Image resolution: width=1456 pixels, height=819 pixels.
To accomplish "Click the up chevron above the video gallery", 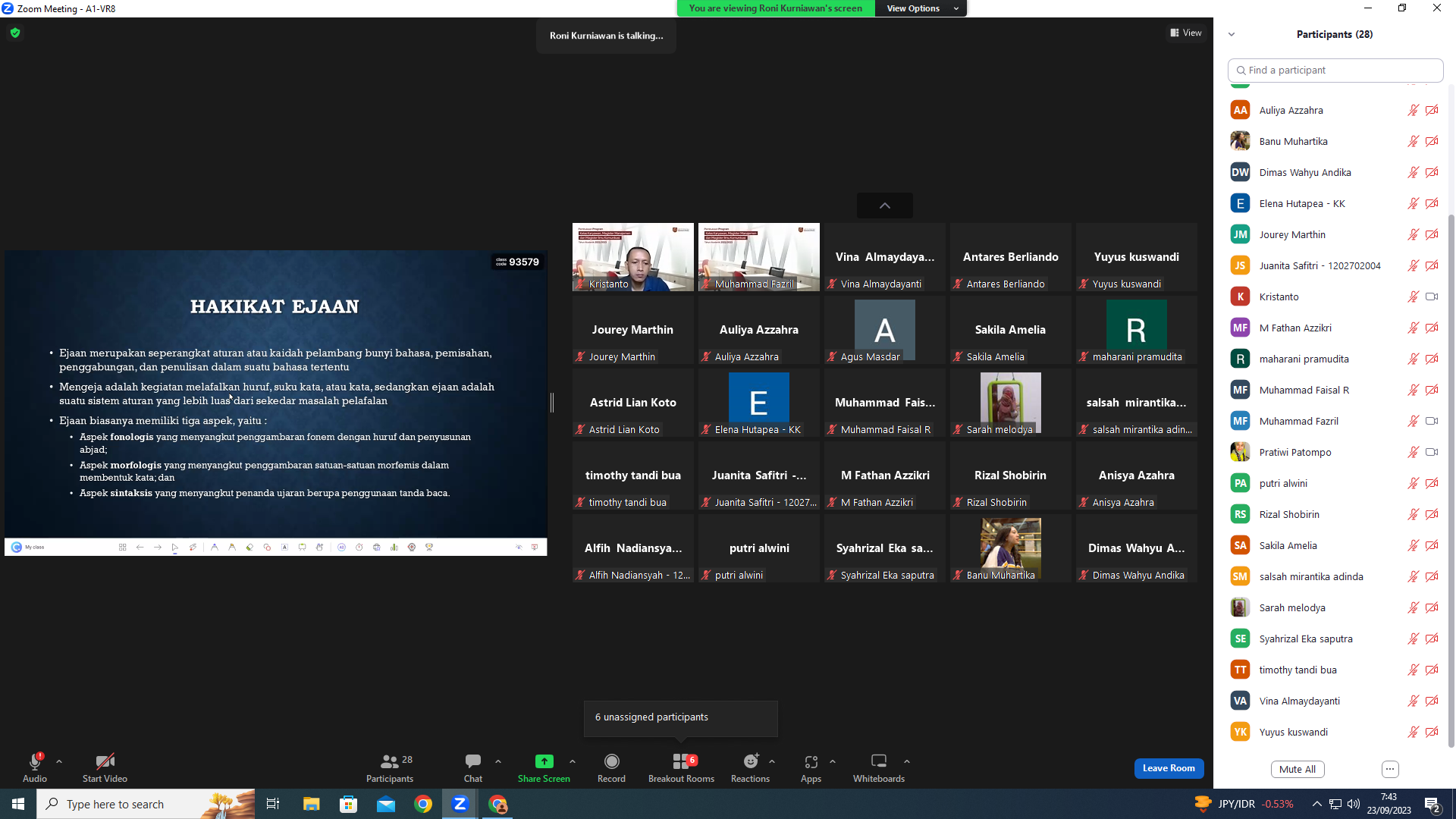I will pos(885,206).
